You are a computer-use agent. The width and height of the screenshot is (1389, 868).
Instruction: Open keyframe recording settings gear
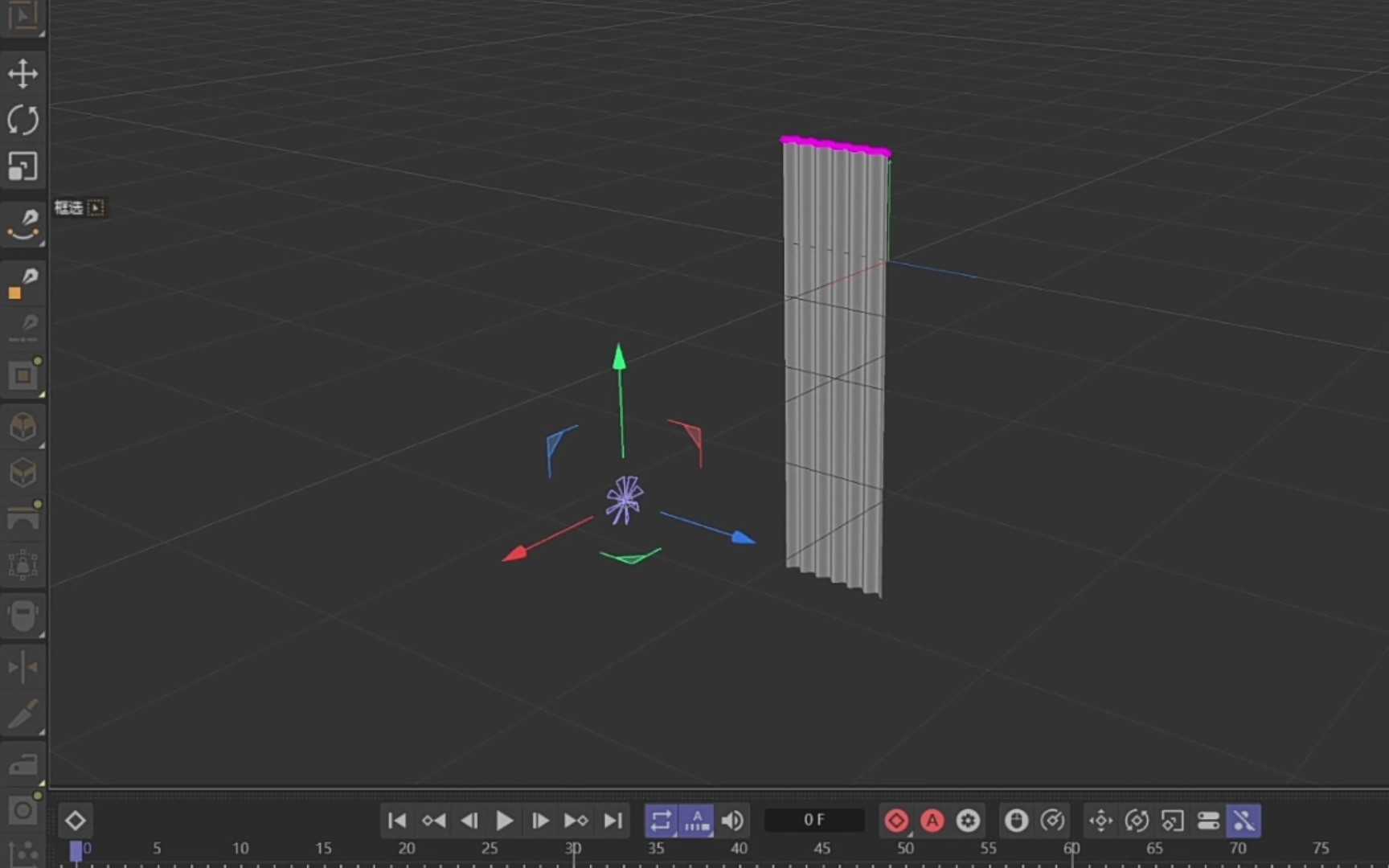click(x=967, y=821)
